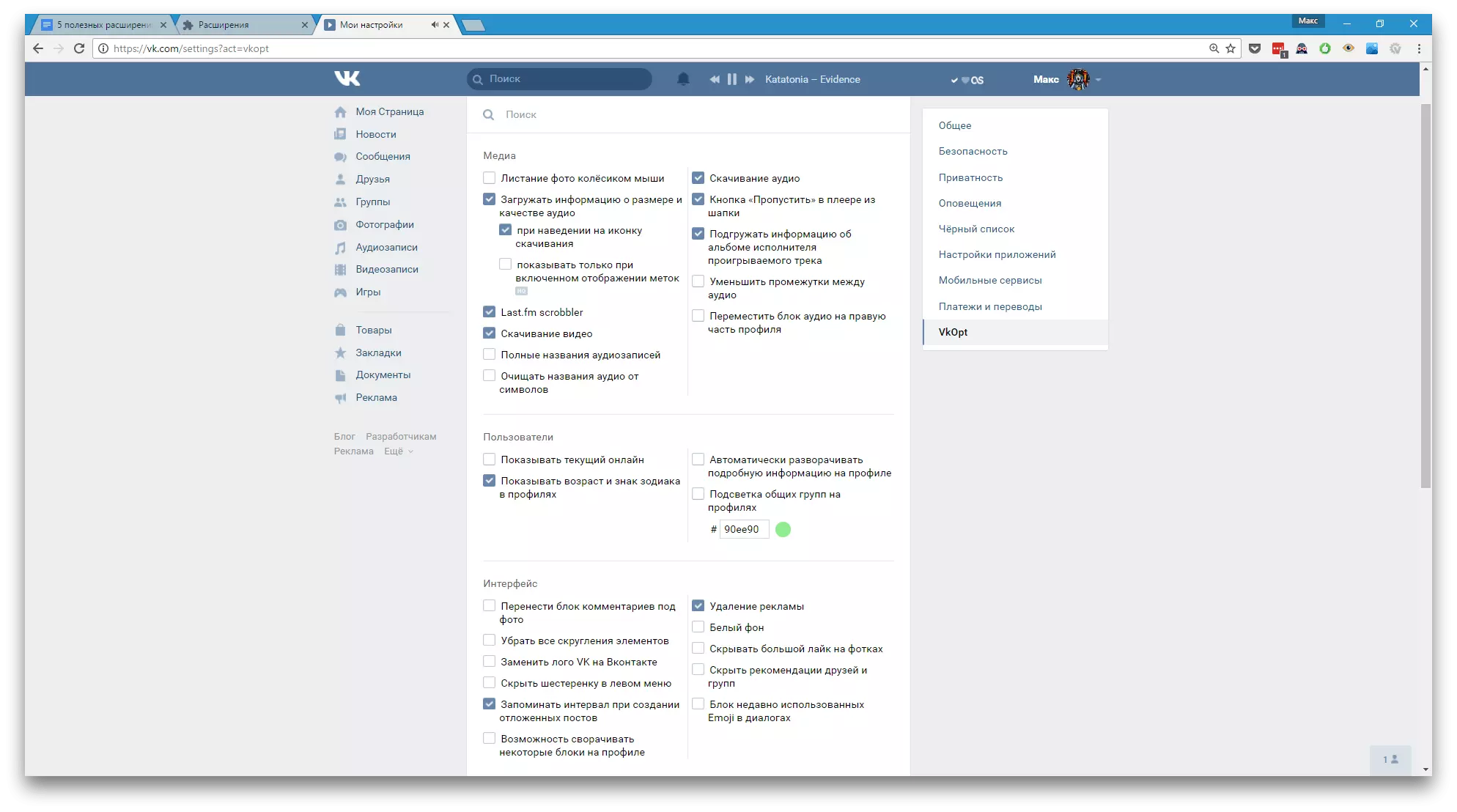Open the Разработчикам footer link
The image size is (1457, 812).
(401, 437)
